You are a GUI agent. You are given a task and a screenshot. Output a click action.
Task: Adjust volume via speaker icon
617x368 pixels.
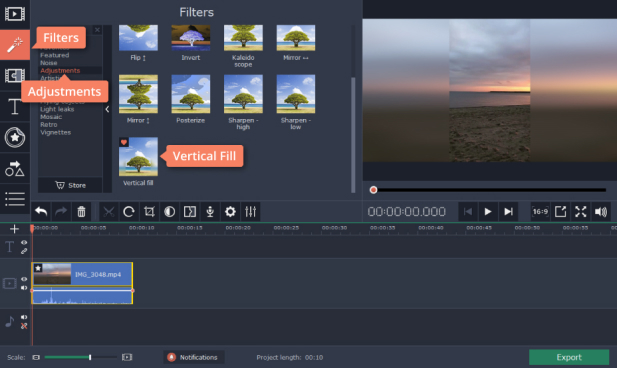[601, 212]
